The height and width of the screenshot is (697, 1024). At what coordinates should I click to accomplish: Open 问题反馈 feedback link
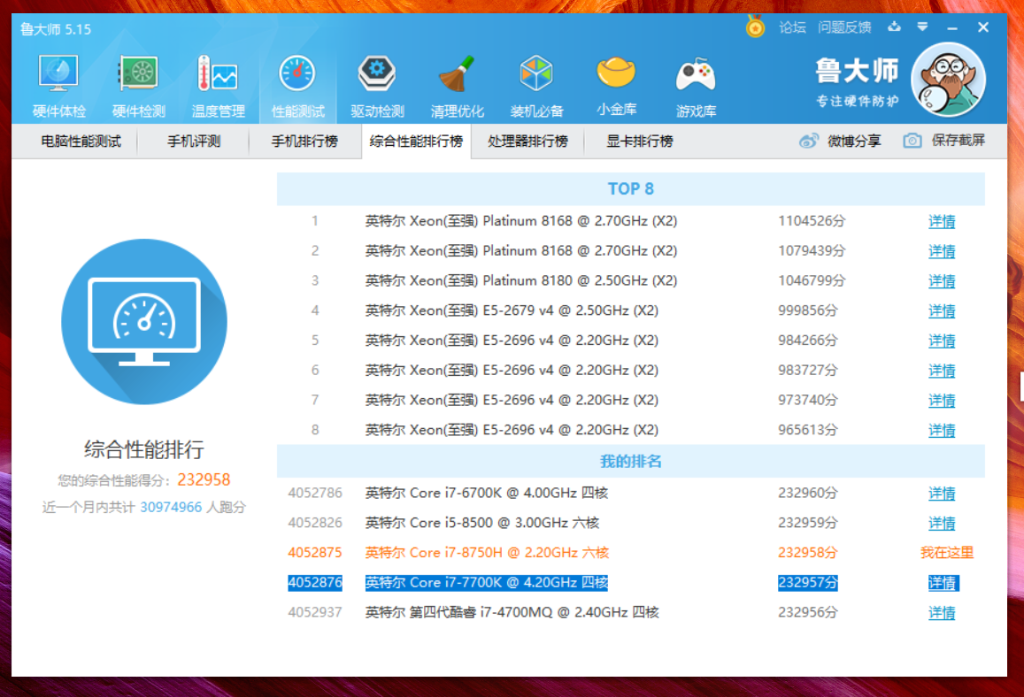click(x=844, y=27)
